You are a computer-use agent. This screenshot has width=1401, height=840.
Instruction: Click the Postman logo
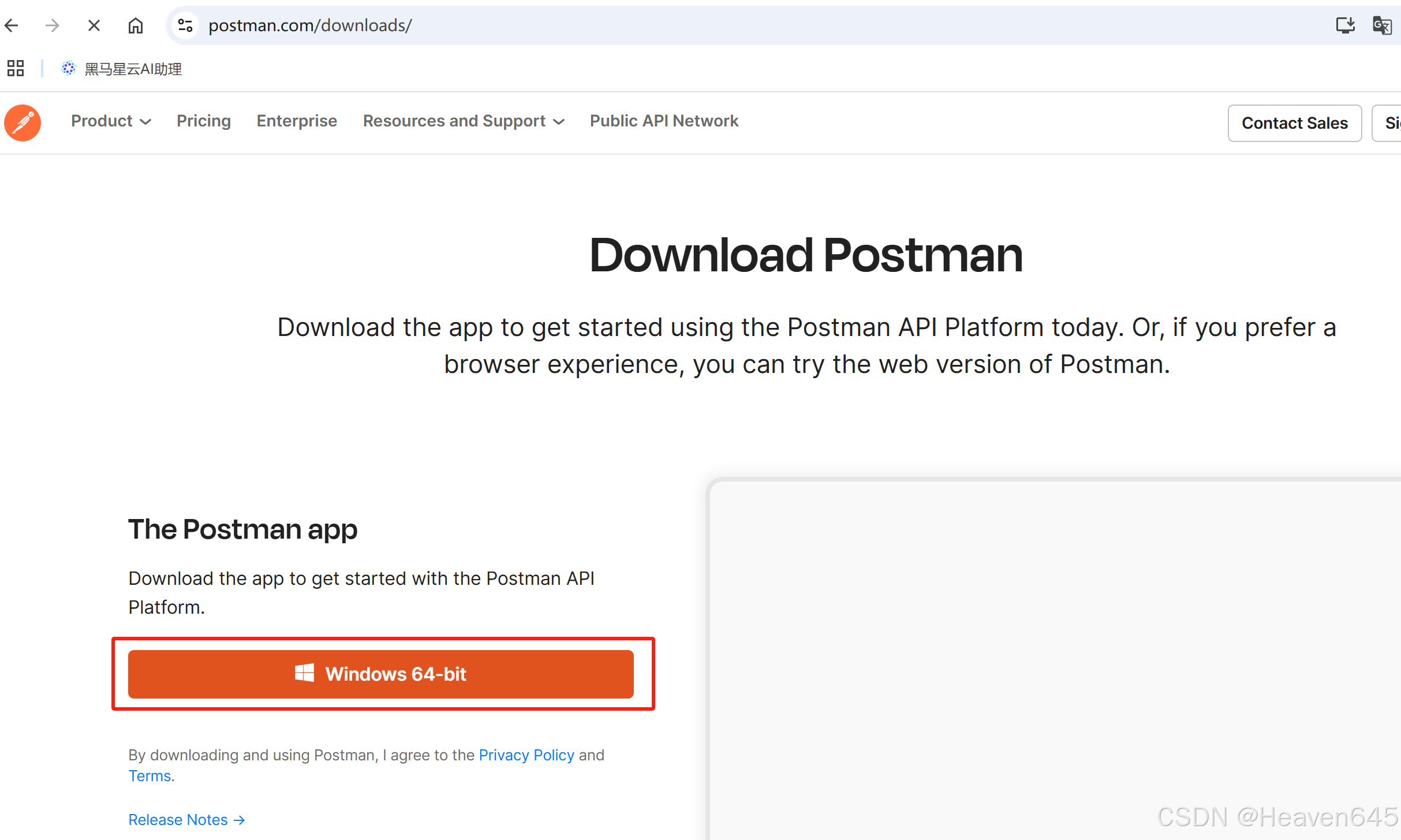point(23,122)
